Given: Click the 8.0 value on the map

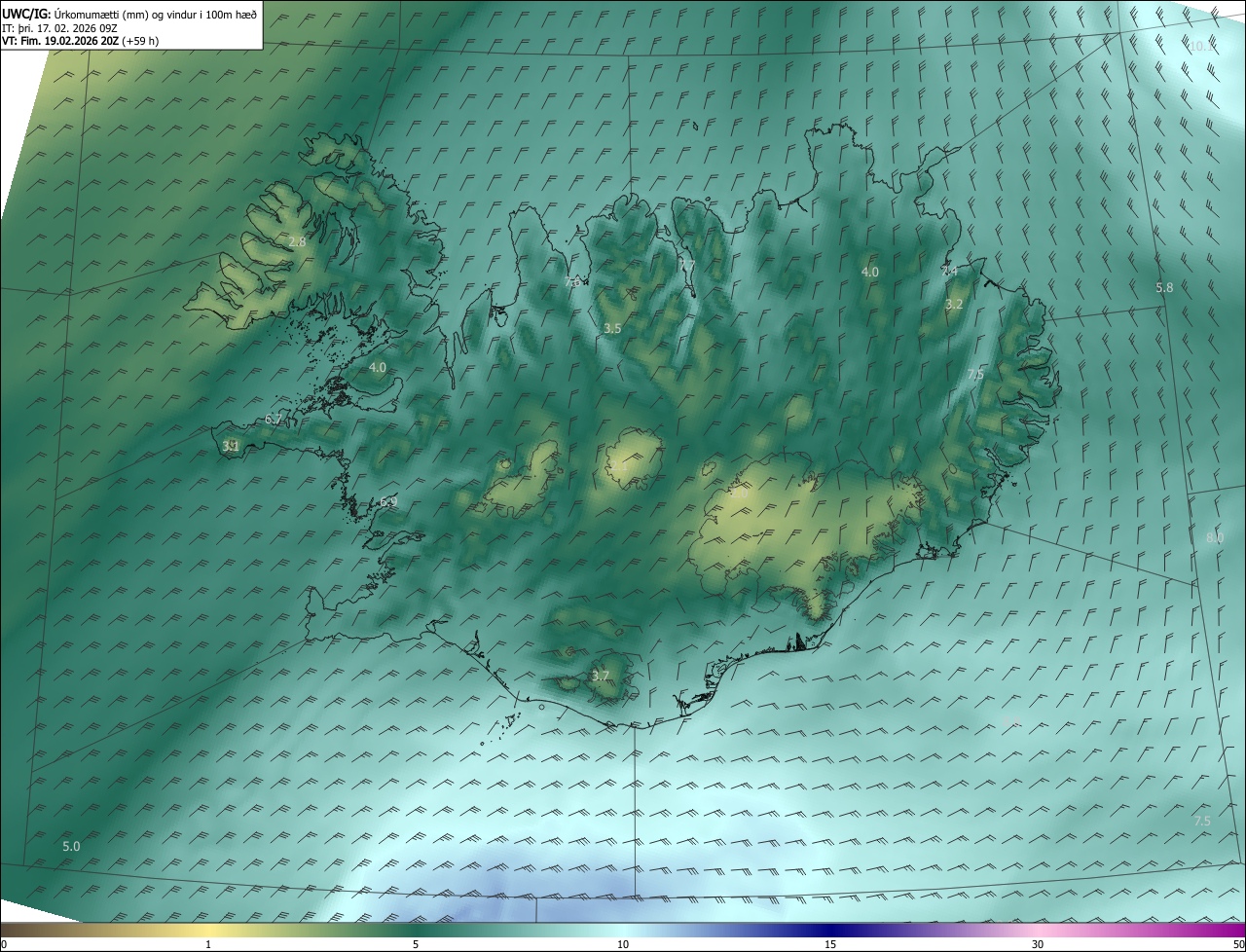Looking at the screenshot, I should [x=1215, y=537].
